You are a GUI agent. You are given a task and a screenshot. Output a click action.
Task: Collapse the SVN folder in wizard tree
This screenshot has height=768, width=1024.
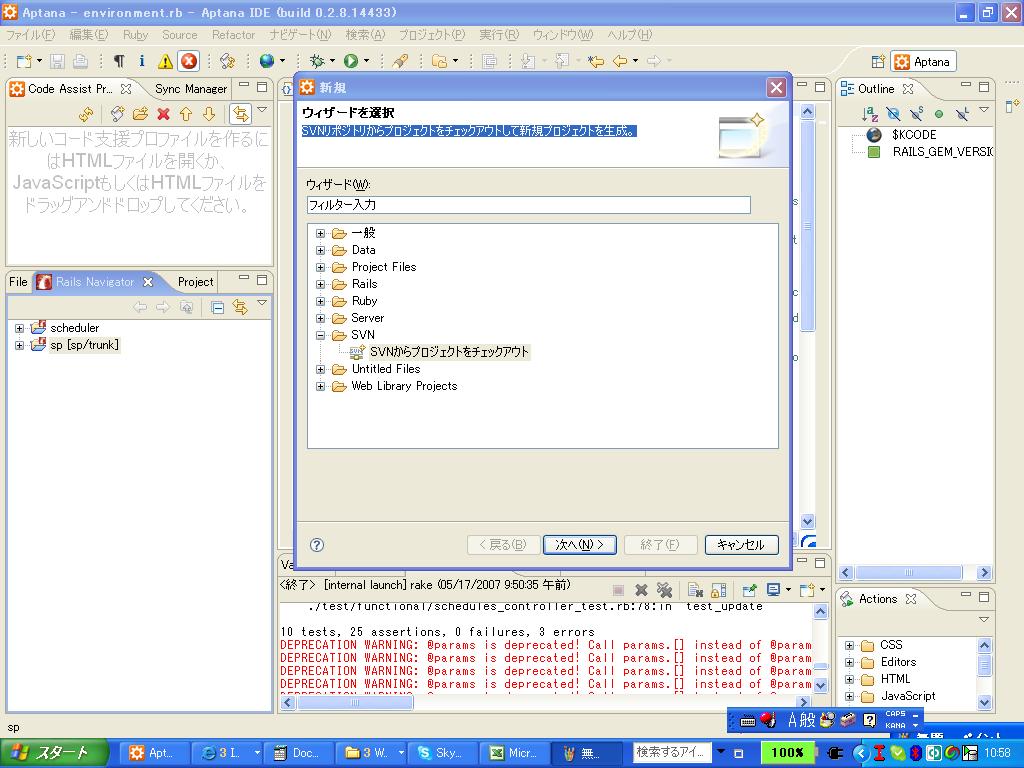pos(320,335)
